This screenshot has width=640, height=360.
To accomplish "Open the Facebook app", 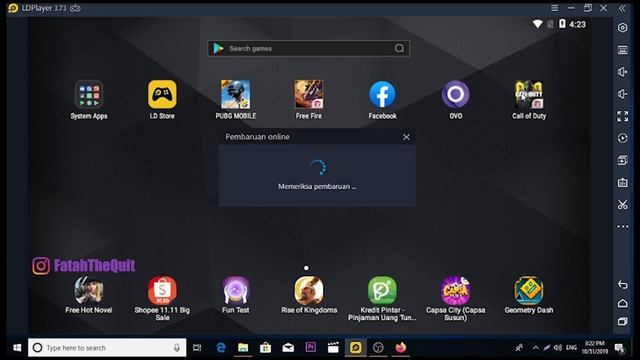I will 382,95.
